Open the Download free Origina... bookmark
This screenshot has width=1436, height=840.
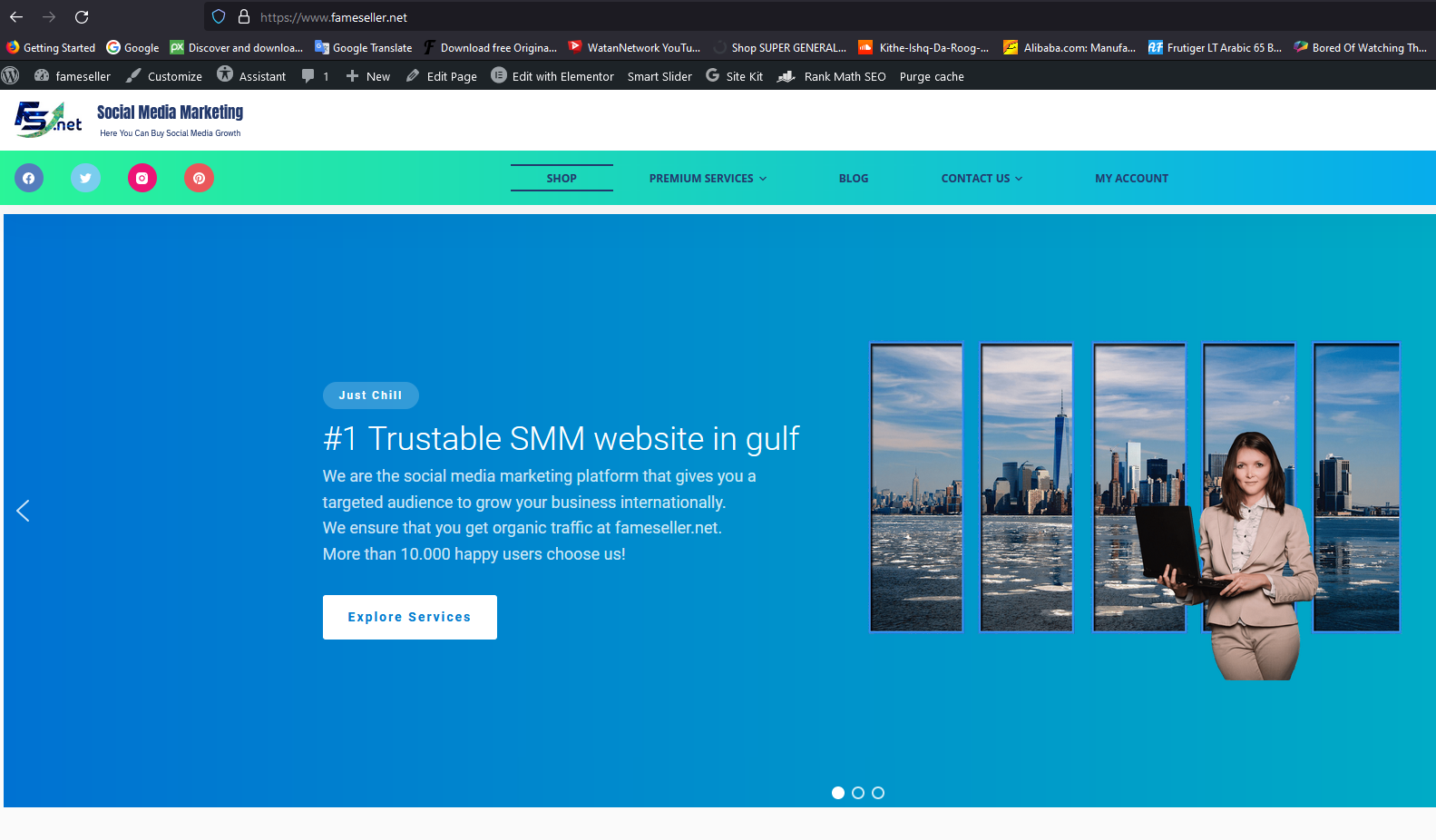pyautogui.click(x=490, y=48)
